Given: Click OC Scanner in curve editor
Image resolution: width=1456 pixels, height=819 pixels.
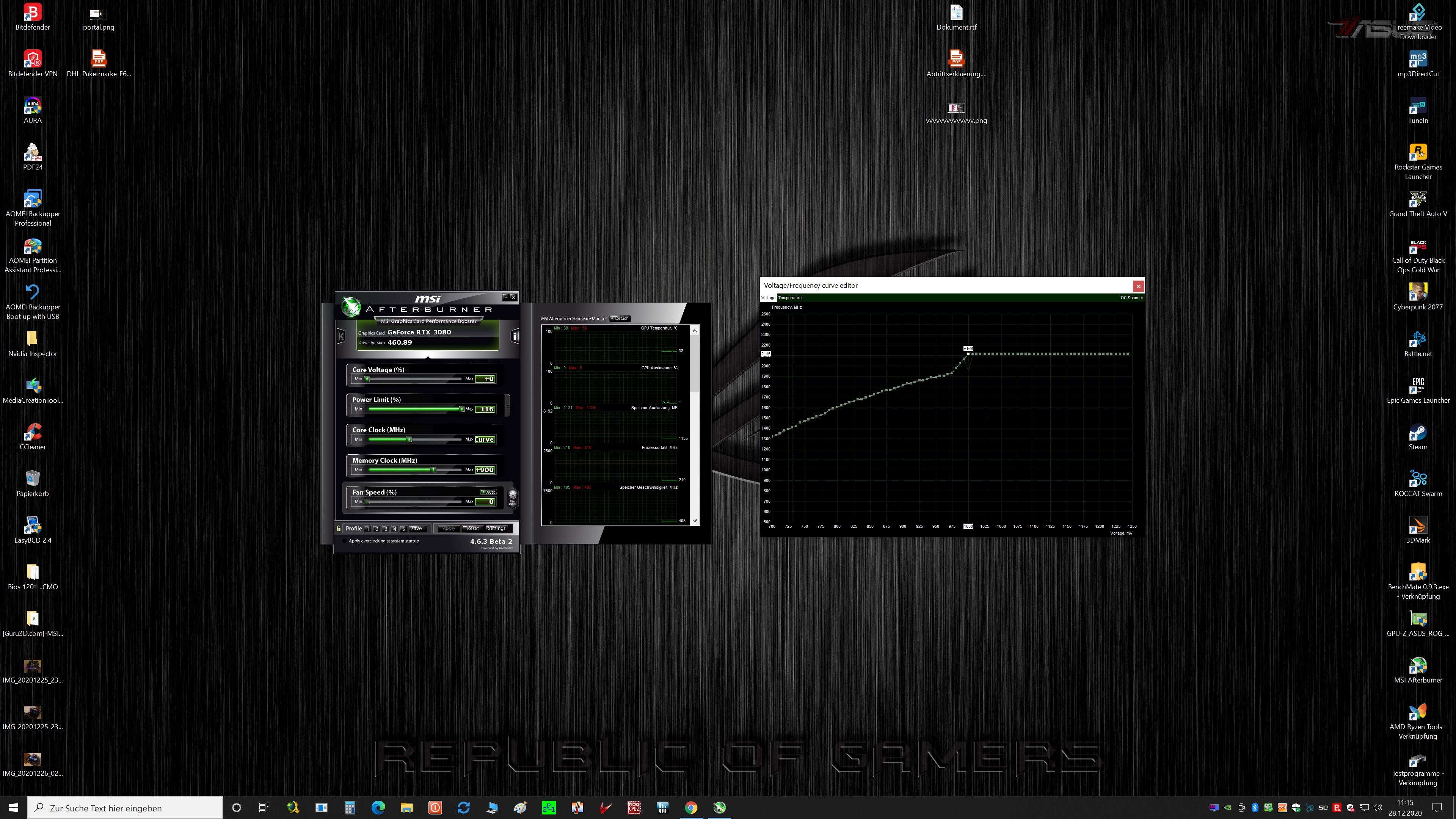Looking at the screenshot, I should click(1131, 298).
